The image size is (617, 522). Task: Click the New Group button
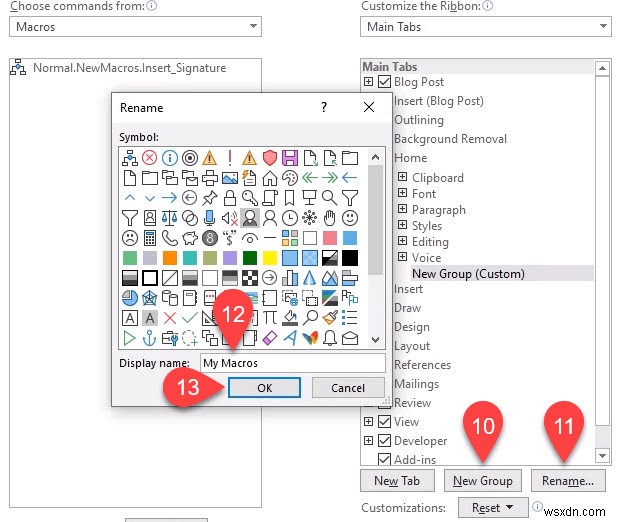(x=483, y=481)
